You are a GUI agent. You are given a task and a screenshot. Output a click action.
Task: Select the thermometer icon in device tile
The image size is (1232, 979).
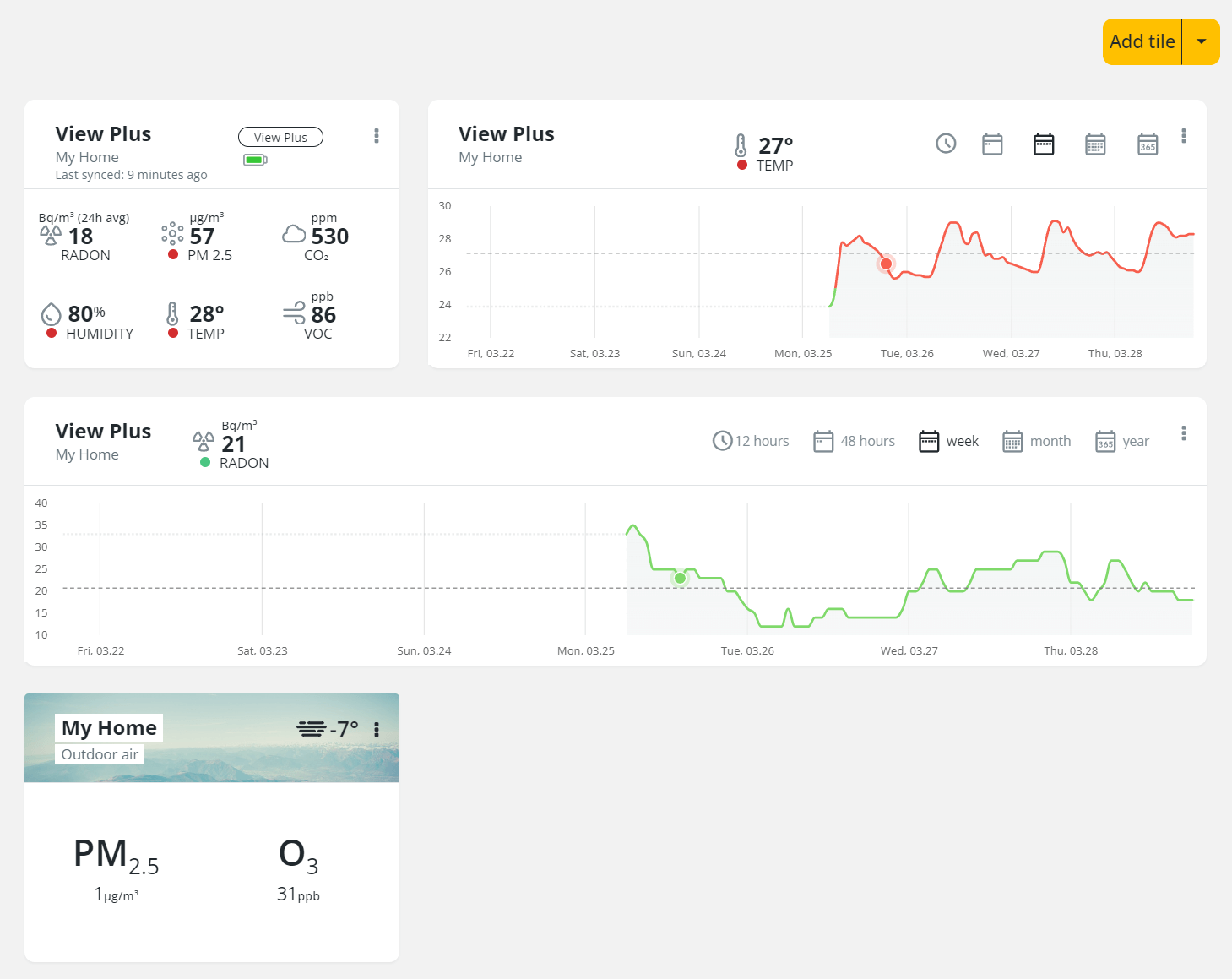tap(172, 313)
